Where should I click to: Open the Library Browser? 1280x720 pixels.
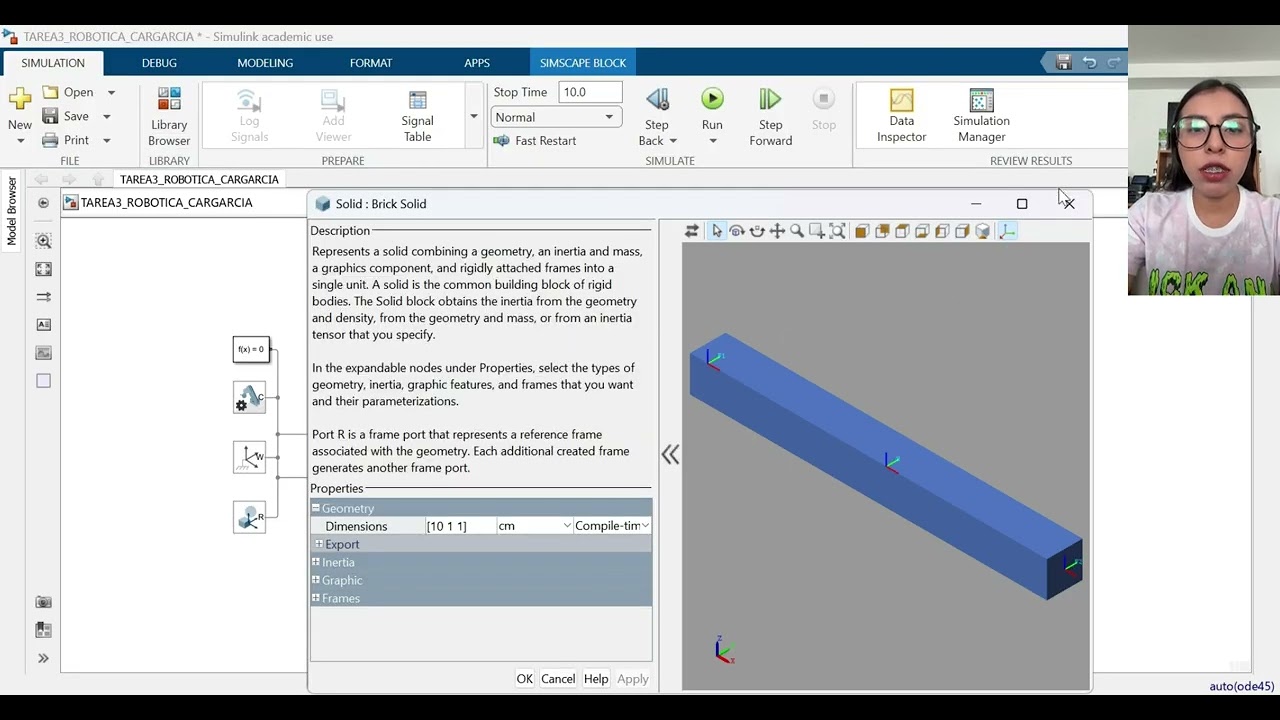(169, 116)
